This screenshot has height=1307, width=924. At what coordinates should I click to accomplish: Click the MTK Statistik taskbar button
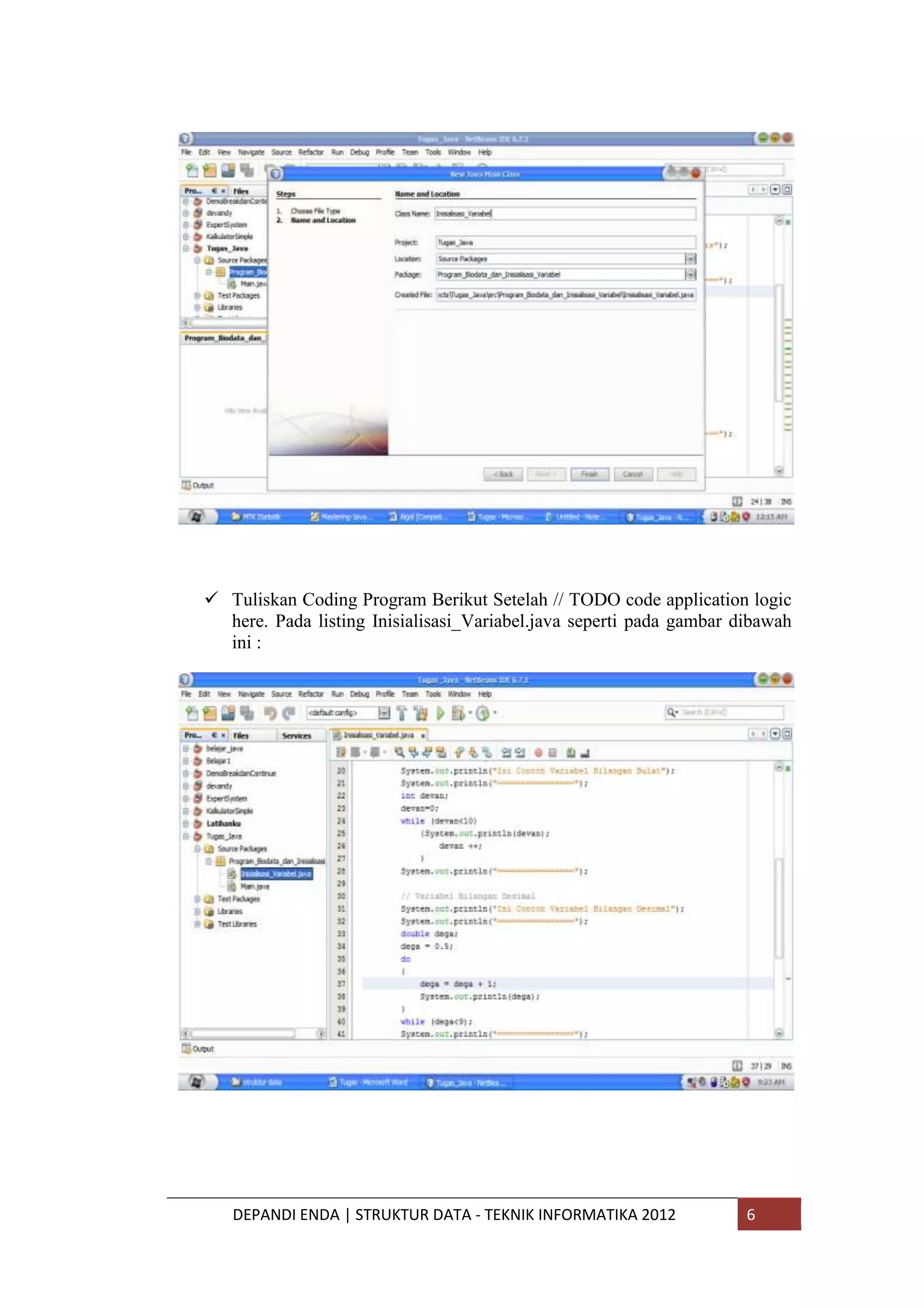(x=256, y=517)
